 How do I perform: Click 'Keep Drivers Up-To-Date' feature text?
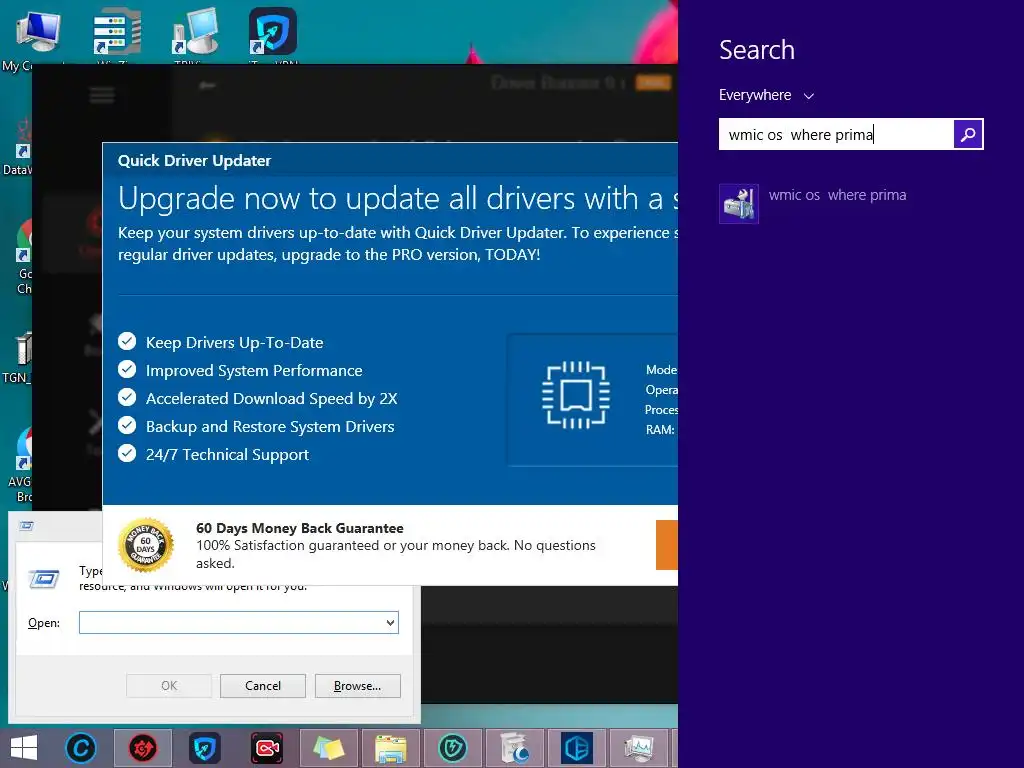(234, 343)
